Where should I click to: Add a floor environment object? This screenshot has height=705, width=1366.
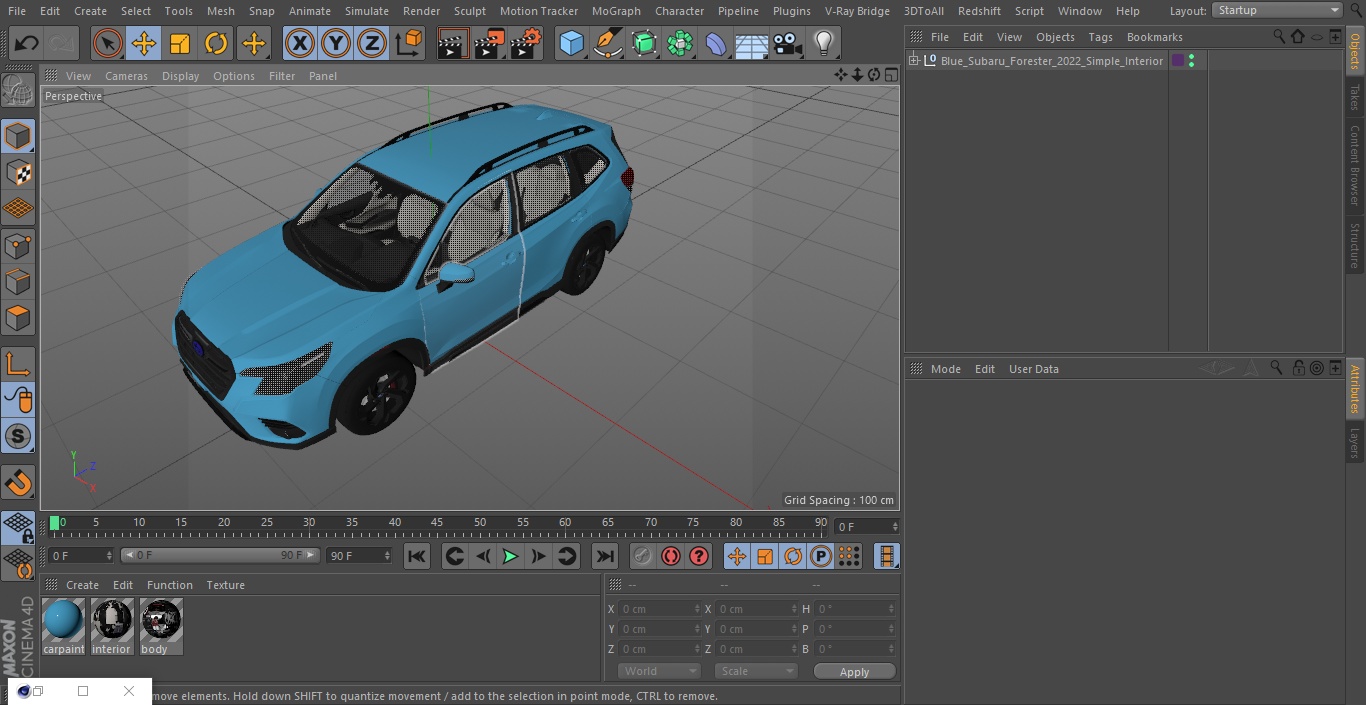(x=752, y=43)
